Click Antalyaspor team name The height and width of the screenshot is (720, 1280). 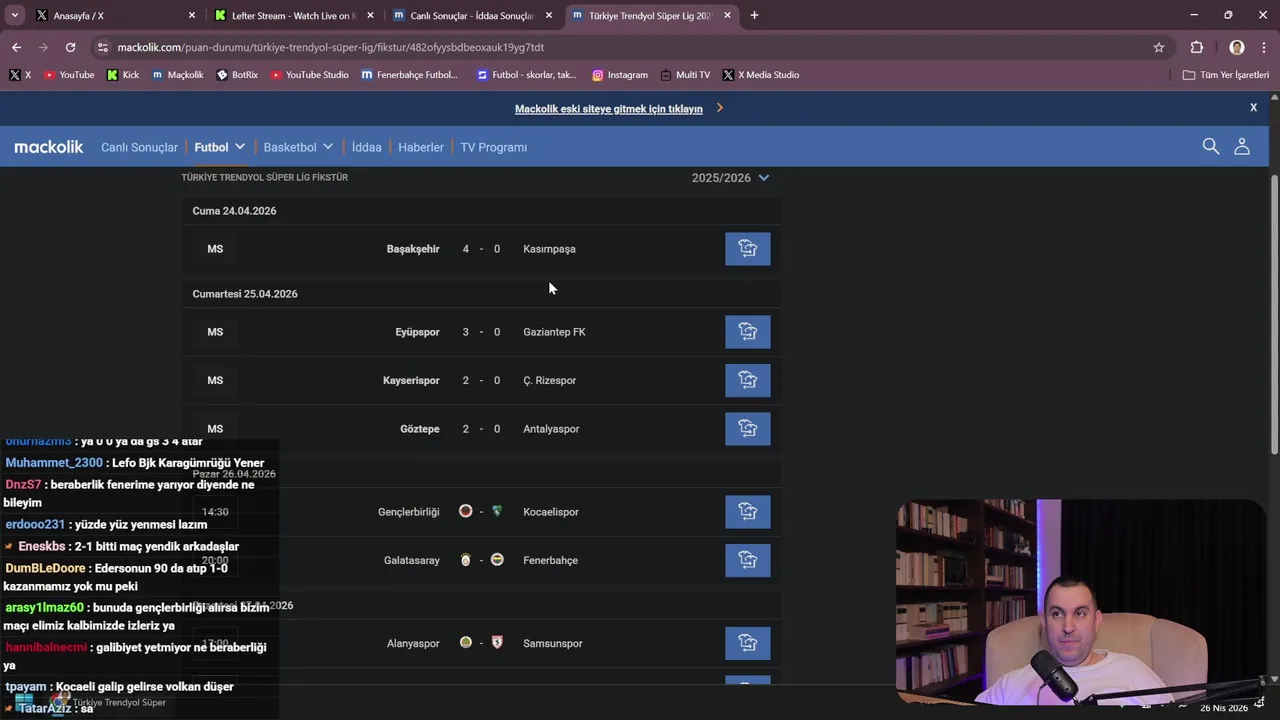click(551, 429)
